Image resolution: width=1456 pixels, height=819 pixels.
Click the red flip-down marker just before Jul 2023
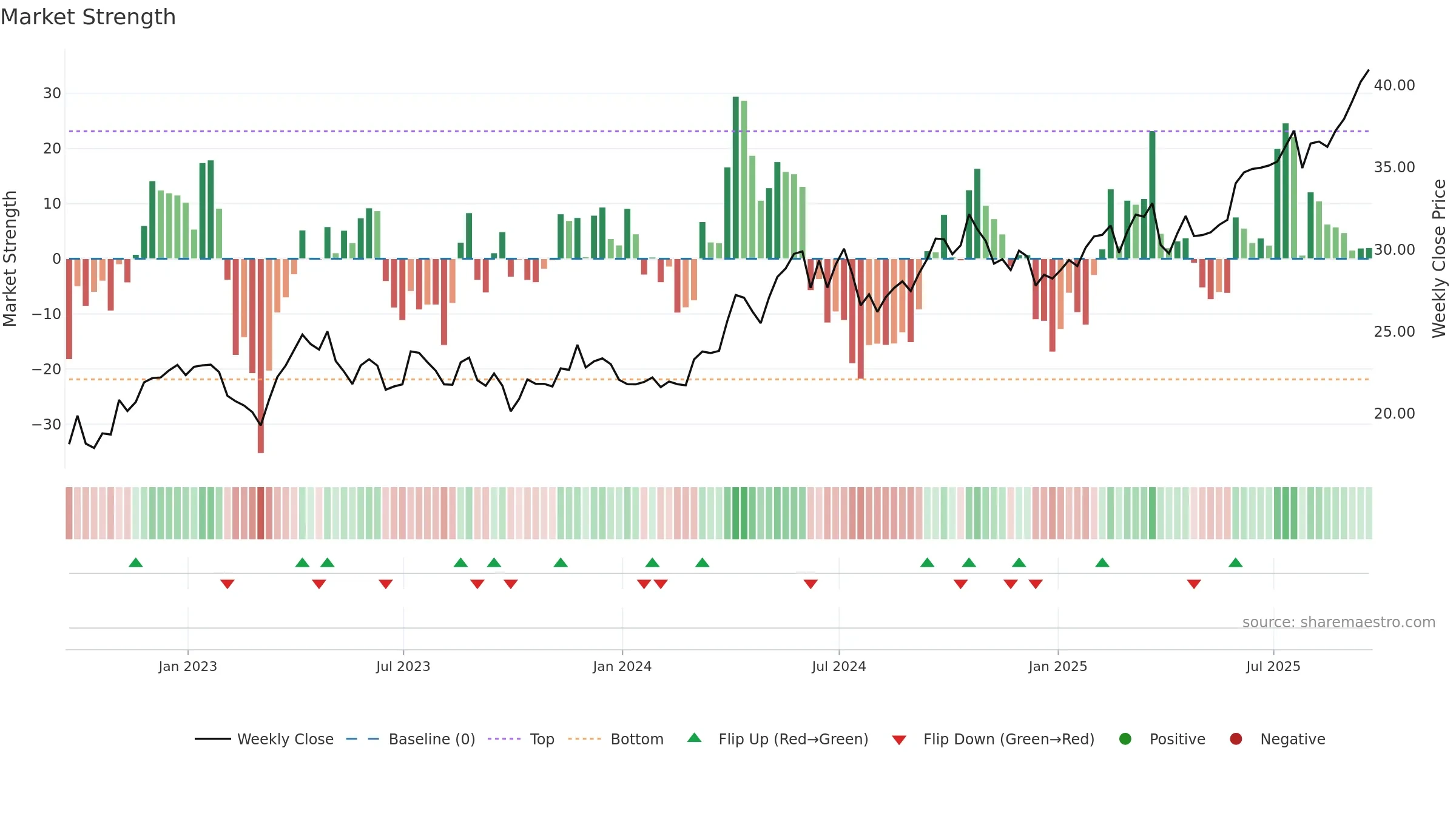tap(386, 584)
